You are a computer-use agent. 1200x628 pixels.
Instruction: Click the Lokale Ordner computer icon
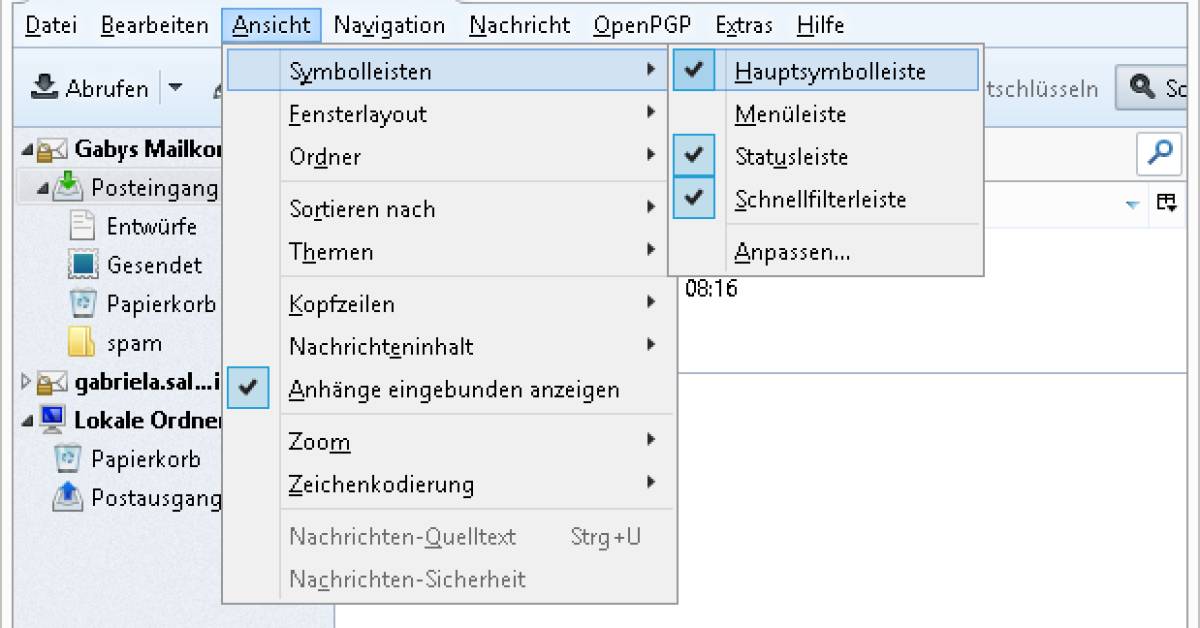coord(54,421)
